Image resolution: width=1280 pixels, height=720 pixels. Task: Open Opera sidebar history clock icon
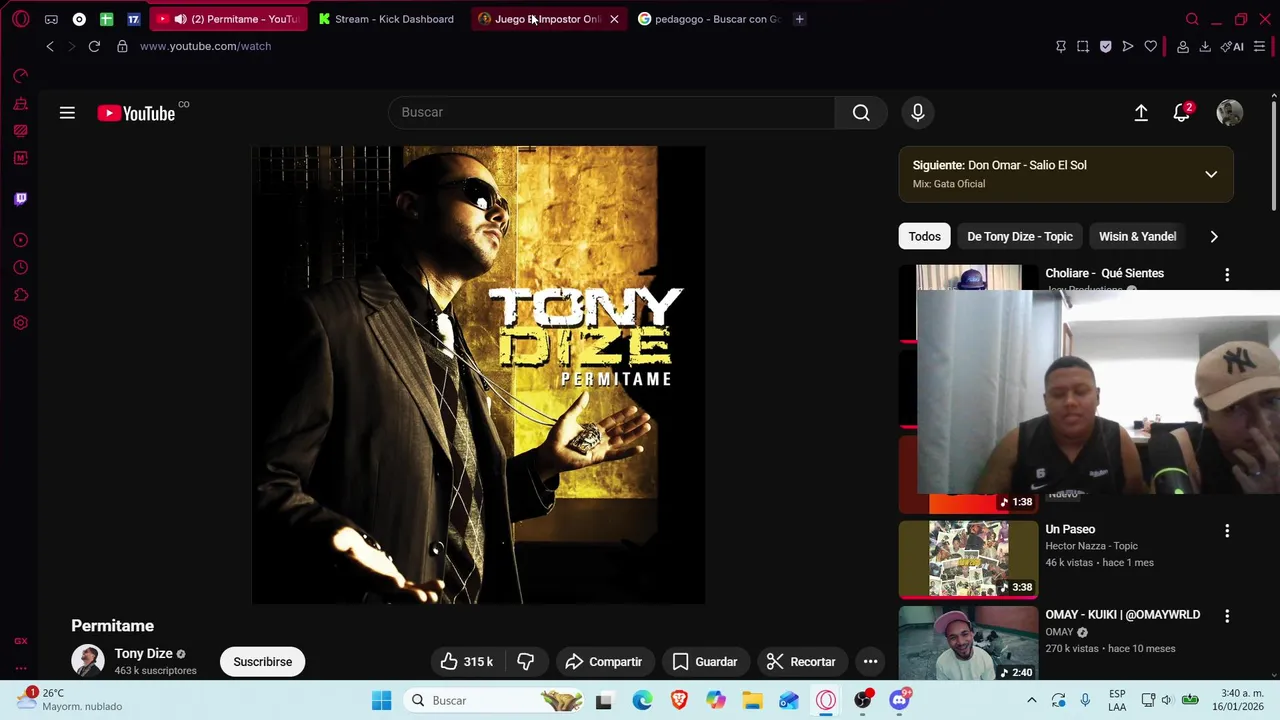tap(20, 268)
